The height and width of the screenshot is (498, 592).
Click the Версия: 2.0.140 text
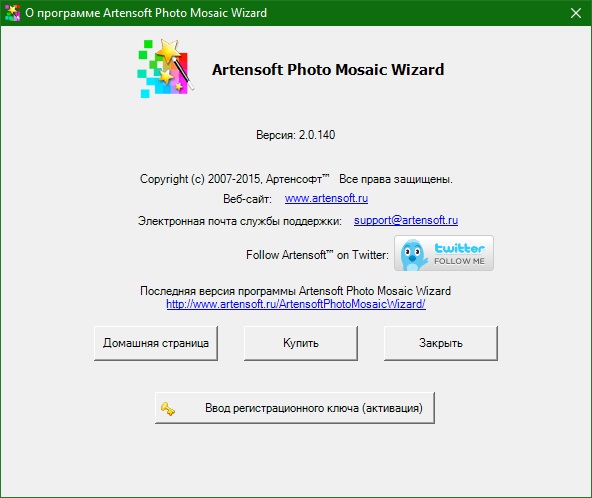296,135
